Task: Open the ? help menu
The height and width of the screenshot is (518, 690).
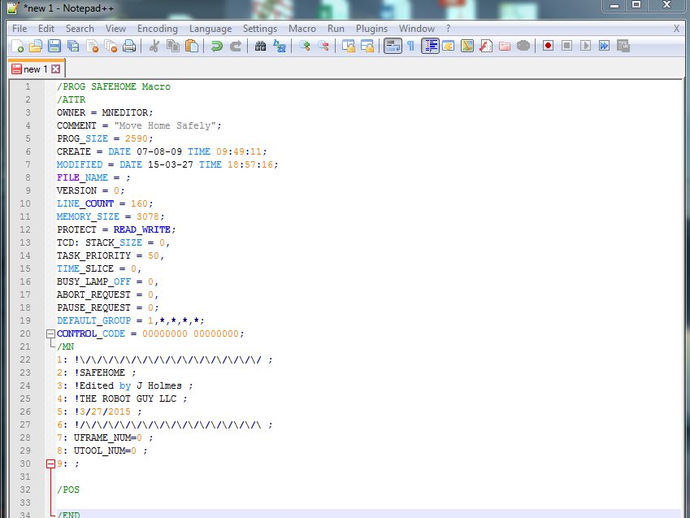Action: pyautogui.click(x=448, y=29)
